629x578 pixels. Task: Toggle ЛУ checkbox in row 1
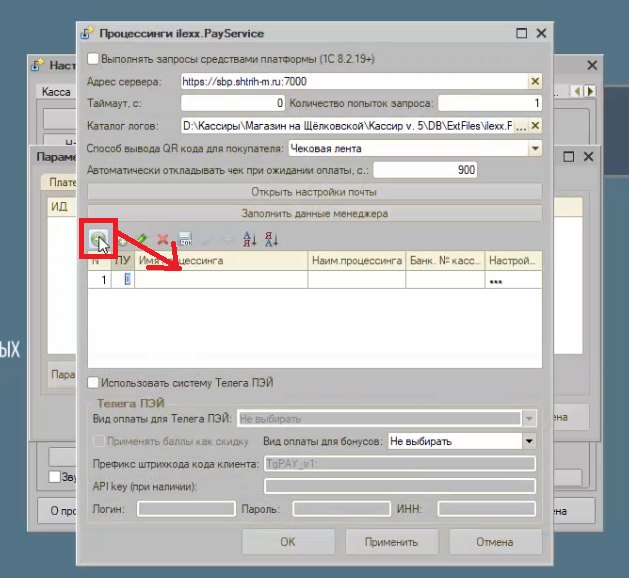pyautogui.click(x=127, y=279)
